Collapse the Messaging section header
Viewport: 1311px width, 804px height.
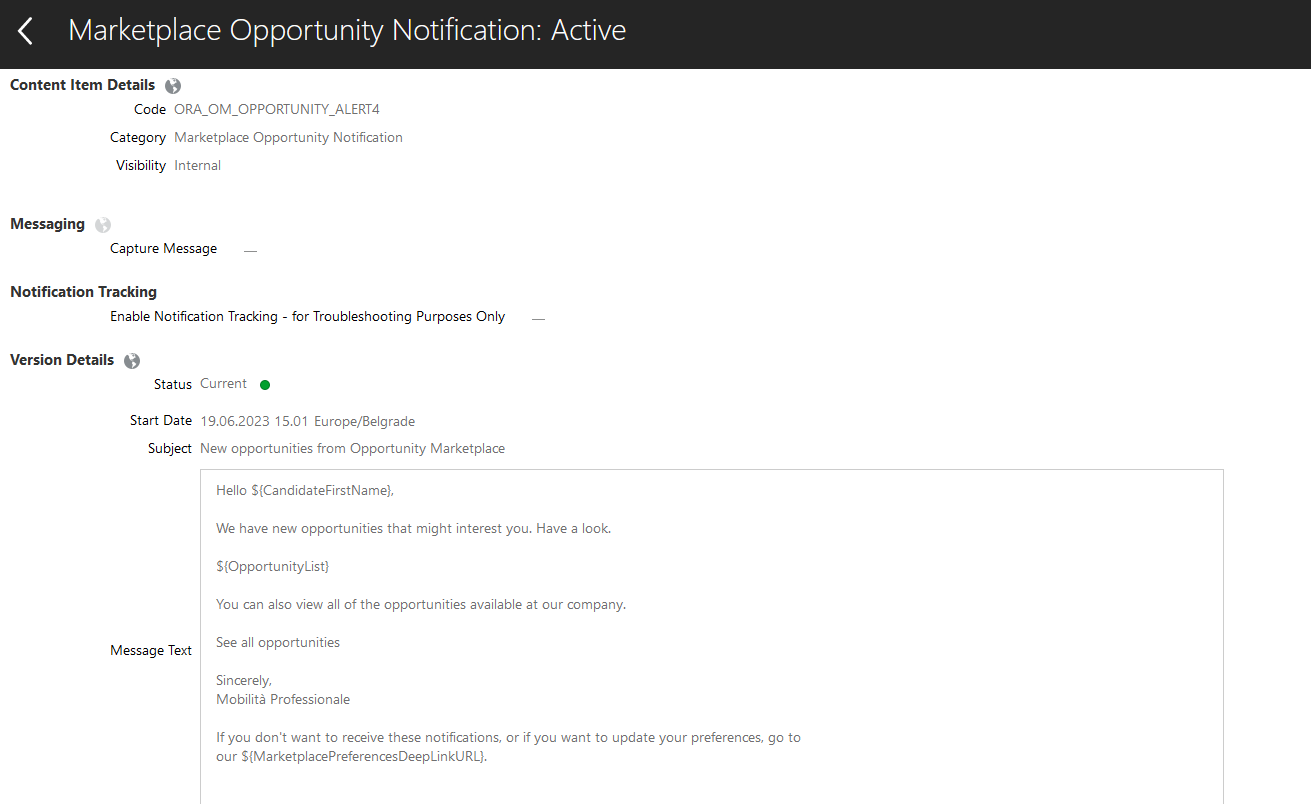pos(47,224)
